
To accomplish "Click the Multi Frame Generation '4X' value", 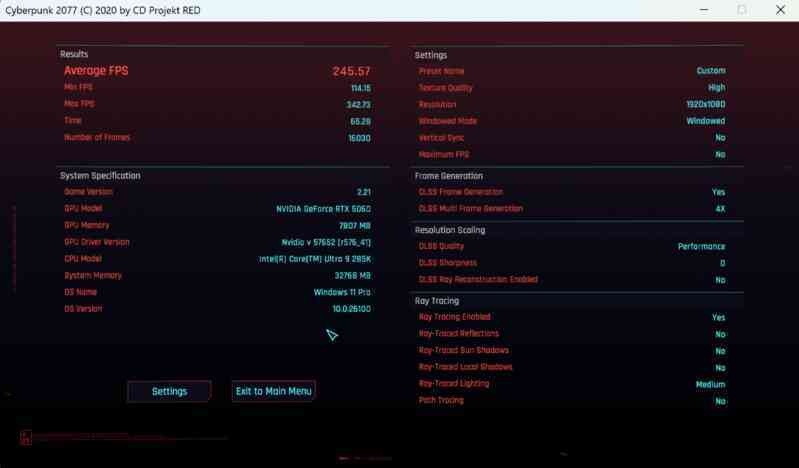I will tap(720, 209).
